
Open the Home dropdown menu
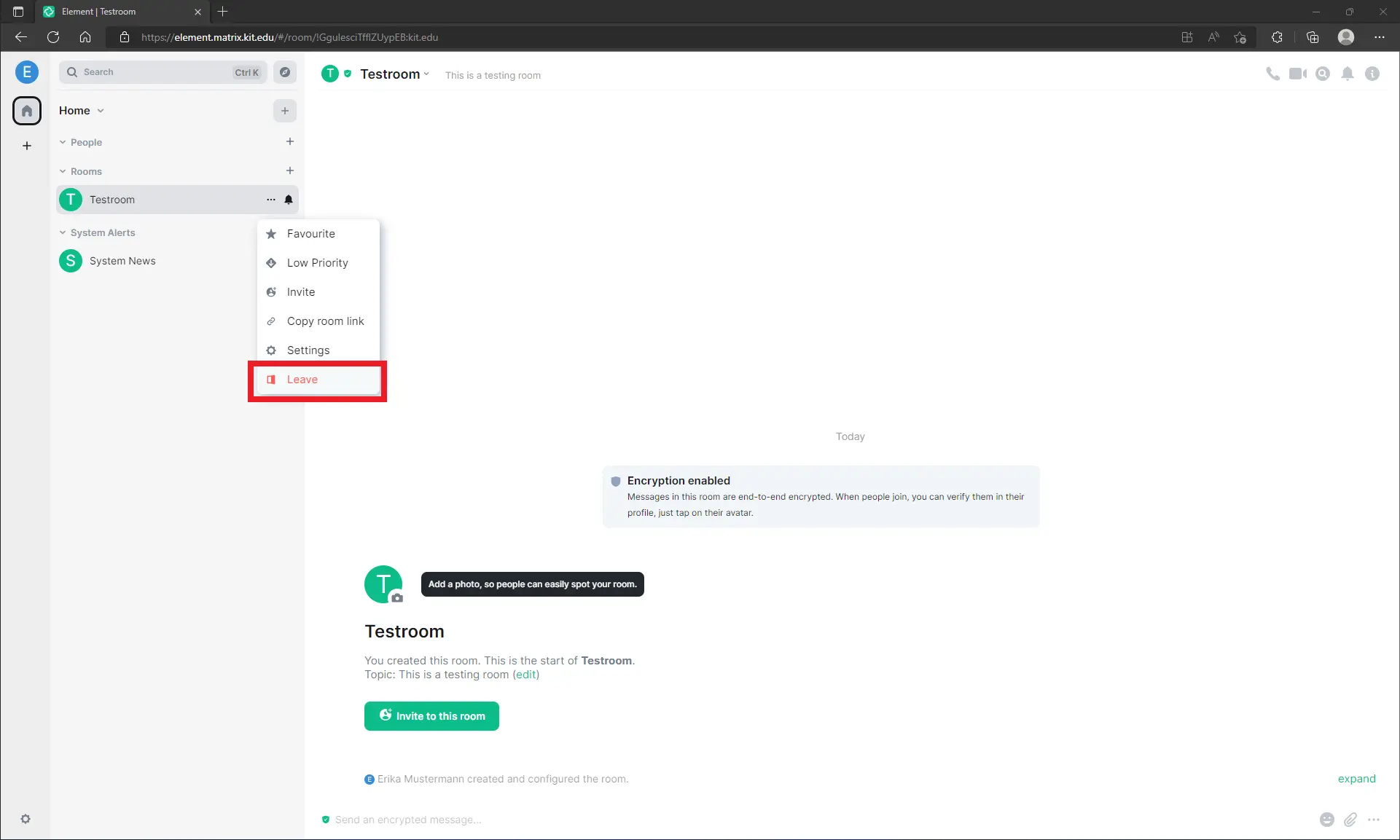coord(82,111)
